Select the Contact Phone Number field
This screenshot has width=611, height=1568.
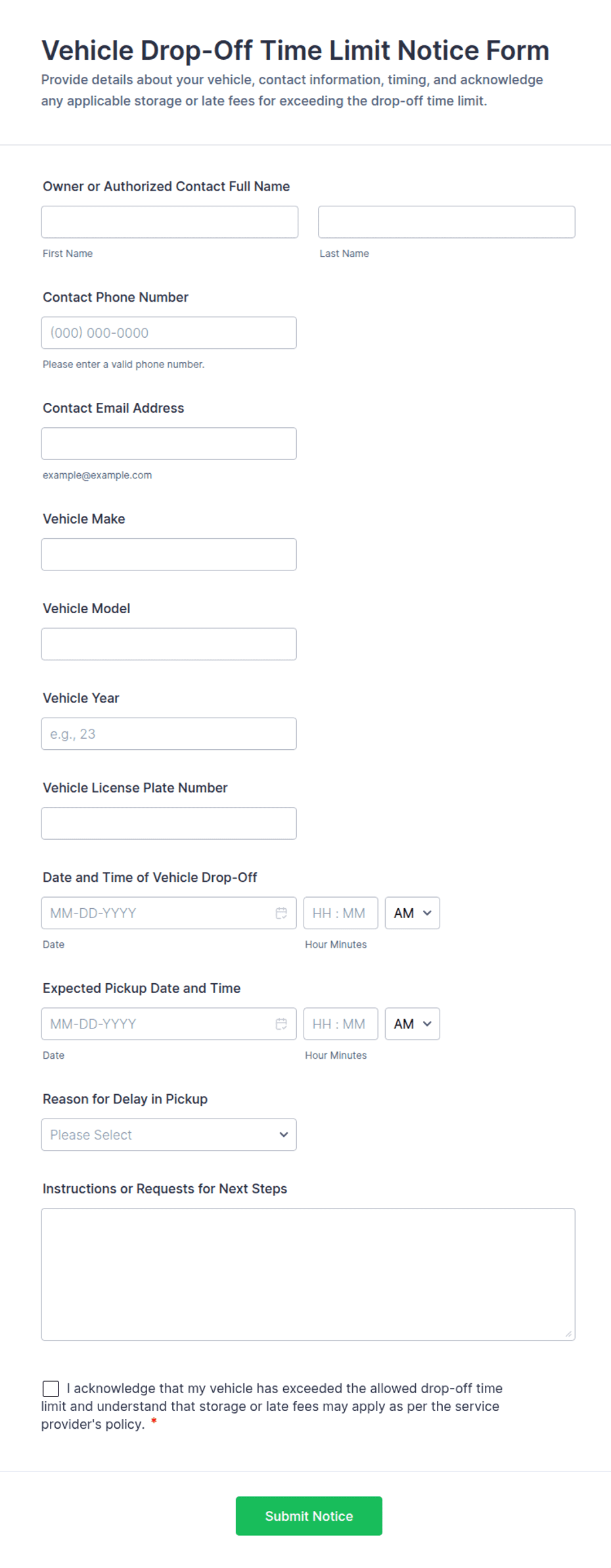(169, 333)
